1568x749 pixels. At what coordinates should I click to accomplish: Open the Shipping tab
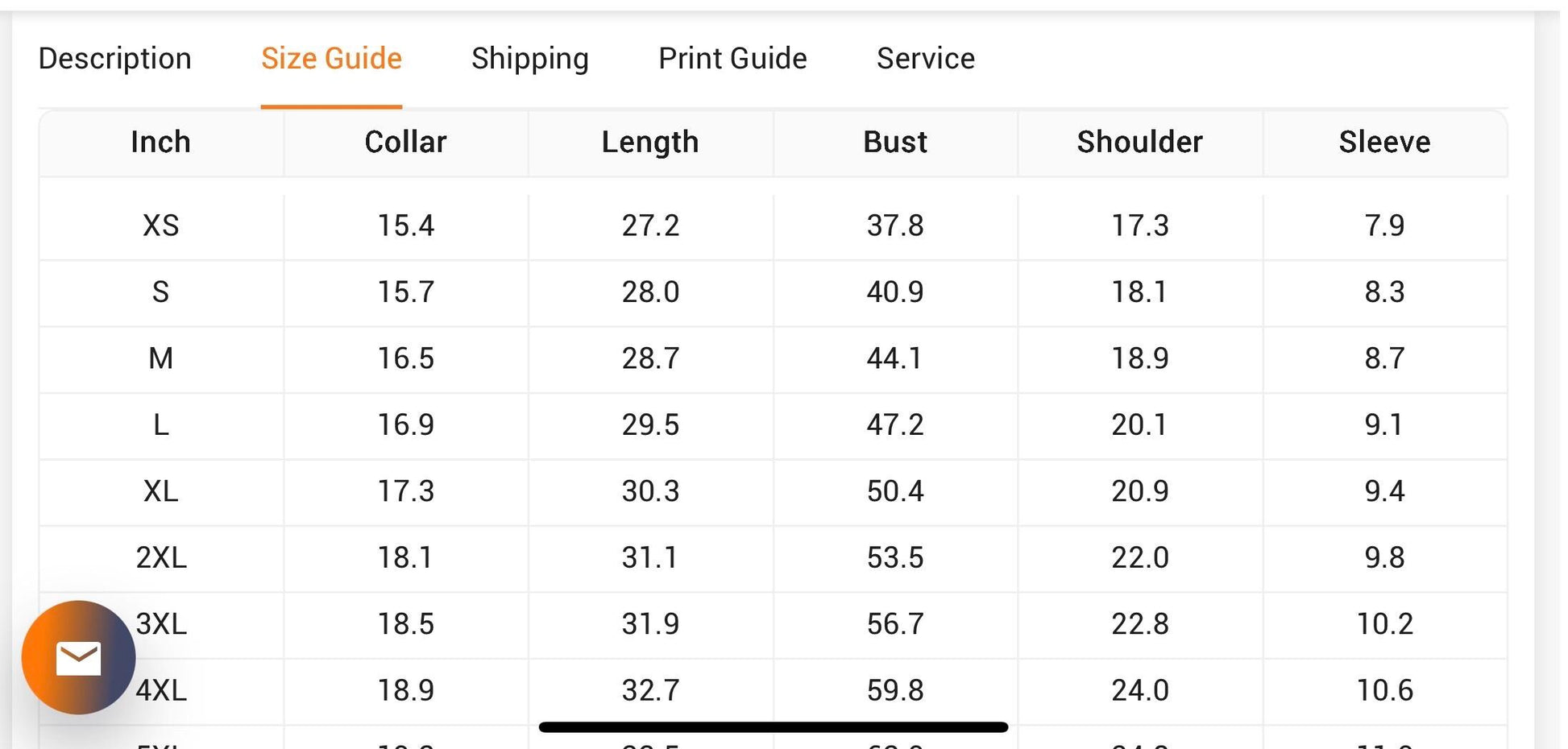pos(530,59)
